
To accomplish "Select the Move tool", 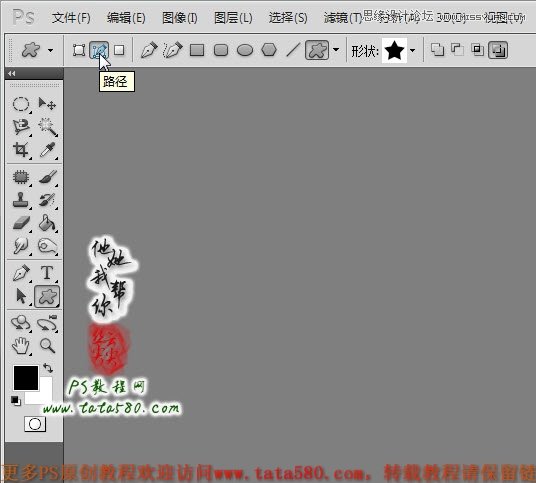I will coord(47,103).
